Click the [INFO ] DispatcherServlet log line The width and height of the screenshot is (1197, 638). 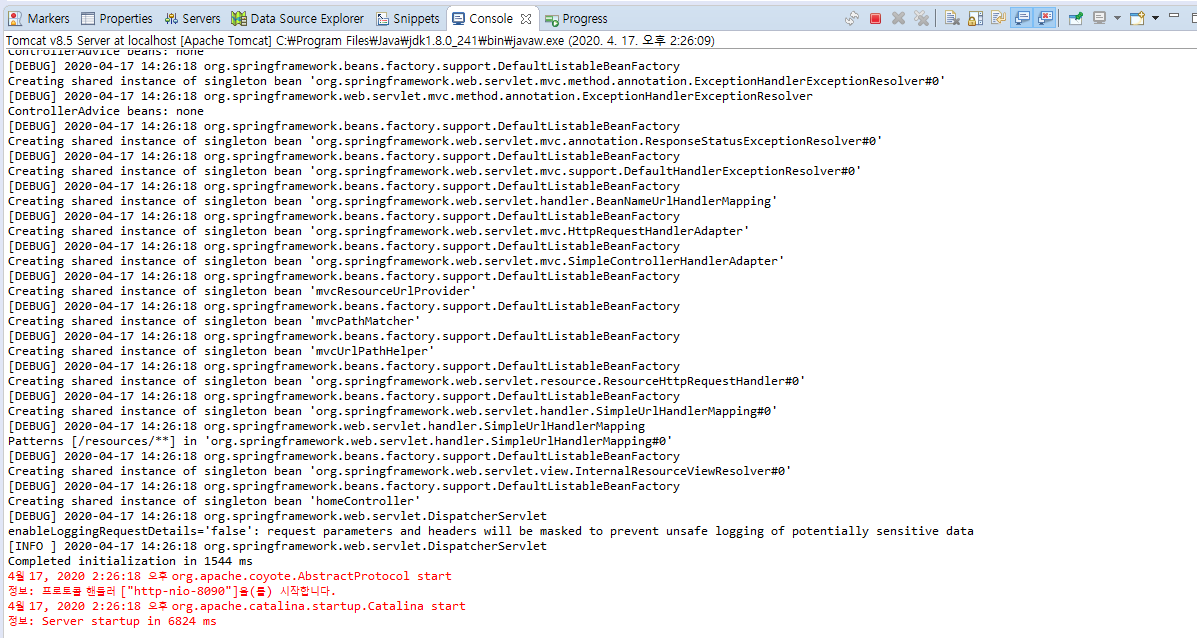coord(277,546)
